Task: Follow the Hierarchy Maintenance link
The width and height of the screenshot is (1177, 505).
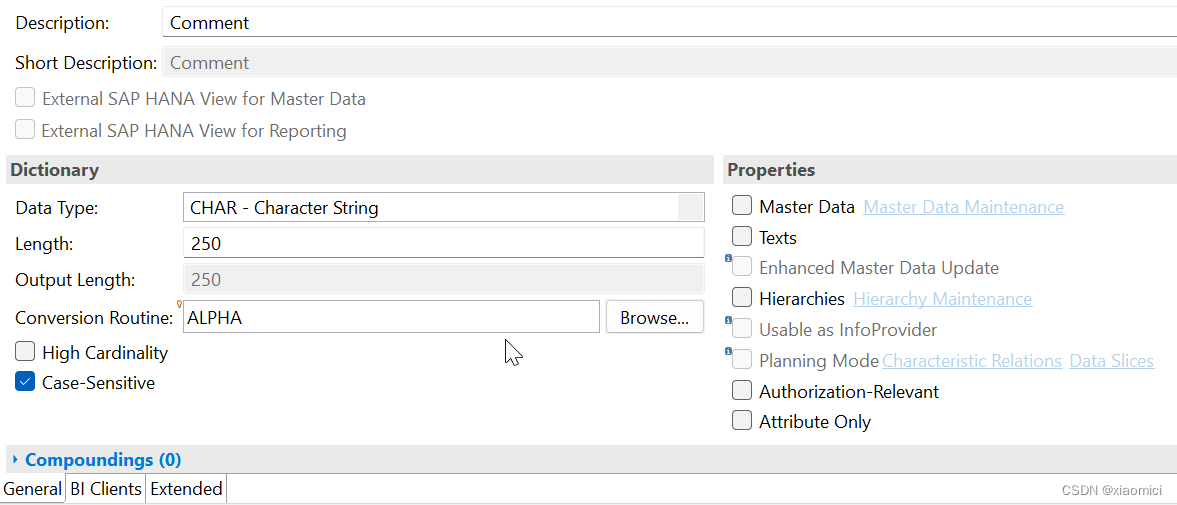Action: click(943, 299)
